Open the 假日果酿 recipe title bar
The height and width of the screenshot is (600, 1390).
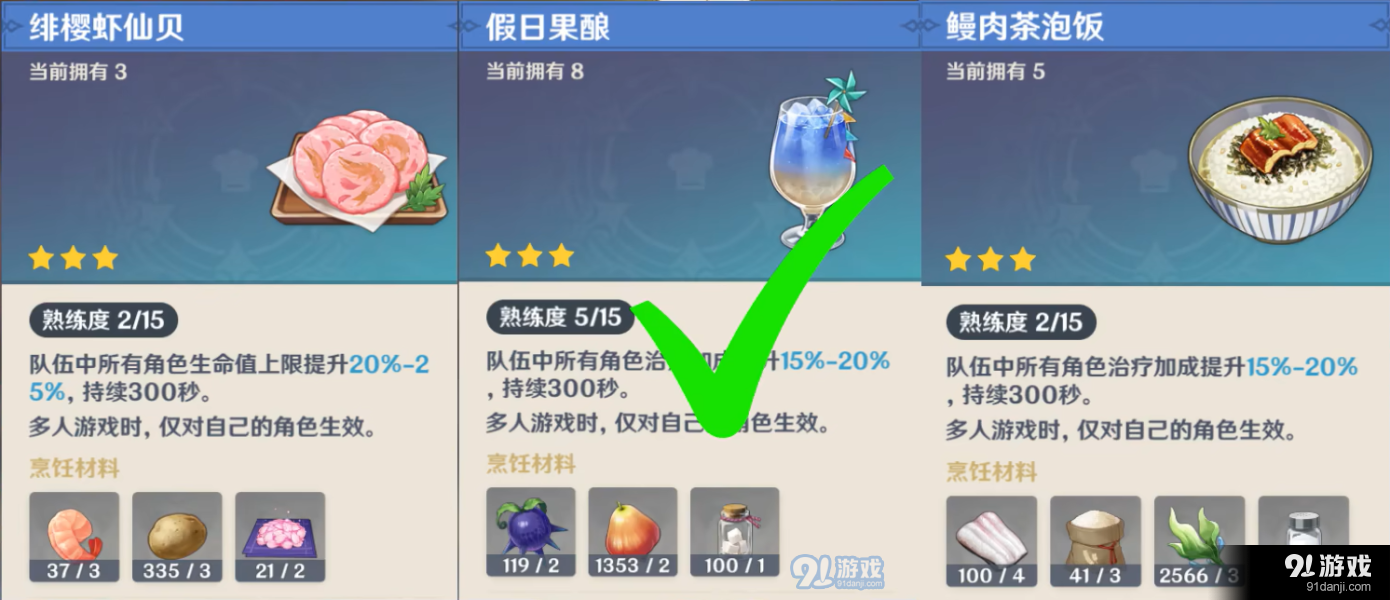tap(689, 27)
